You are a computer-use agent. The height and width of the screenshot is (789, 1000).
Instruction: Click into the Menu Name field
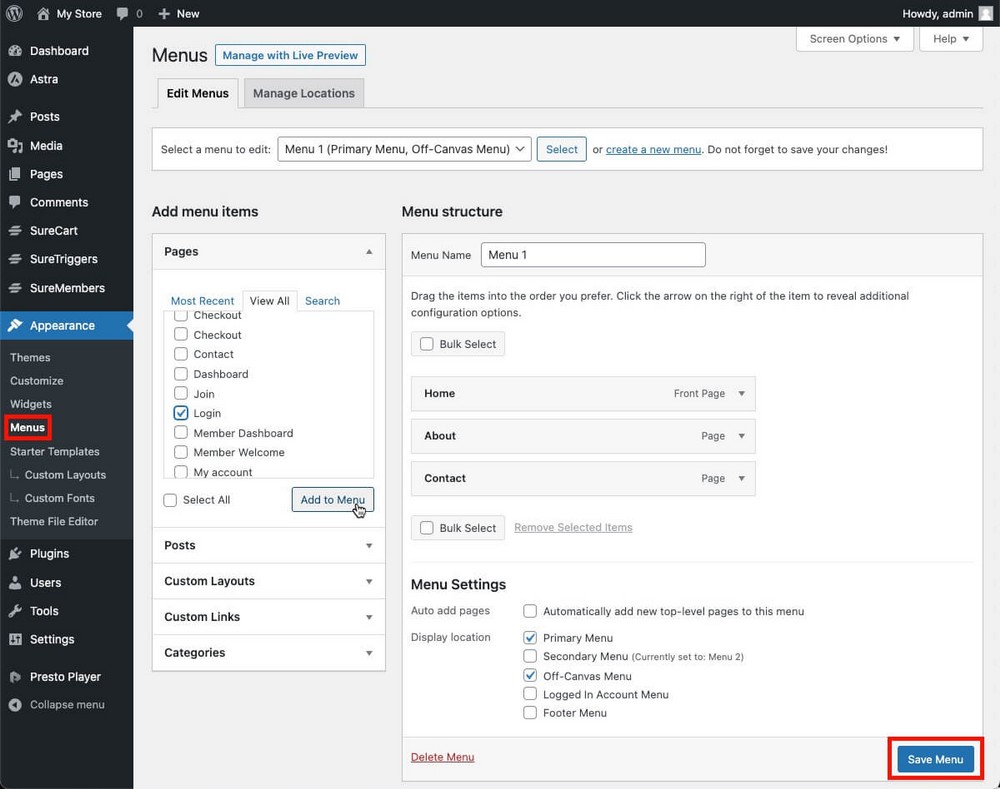[593, 254]
